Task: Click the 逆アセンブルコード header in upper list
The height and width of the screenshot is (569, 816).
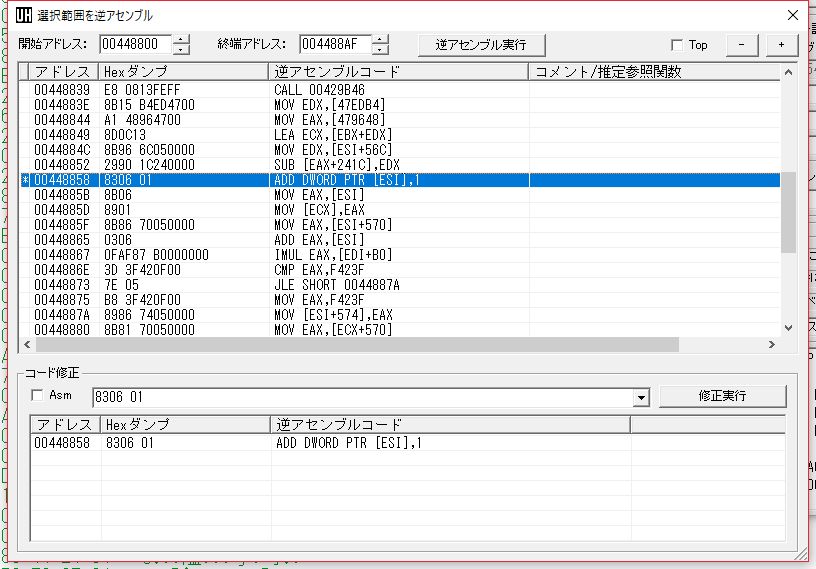Action: (x=398, y=71)
